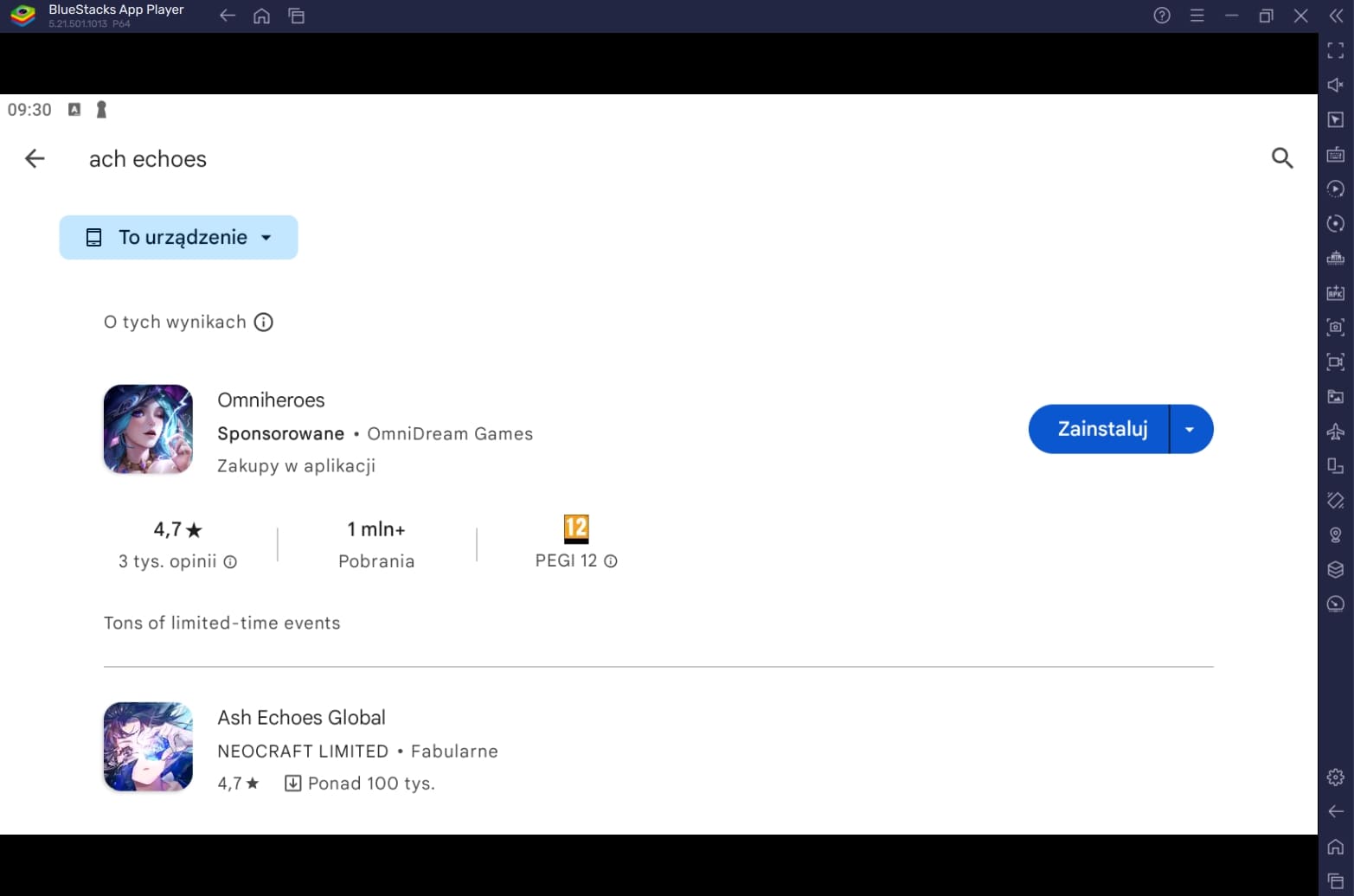Click the Ash Echoes Global app icon
The image size is (1354, 896).
tap(148, 746)
